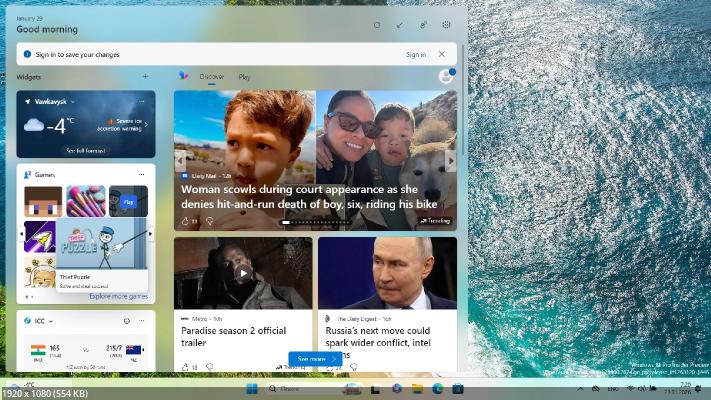
Task: Click the See more button
Action: pos(315,358)
